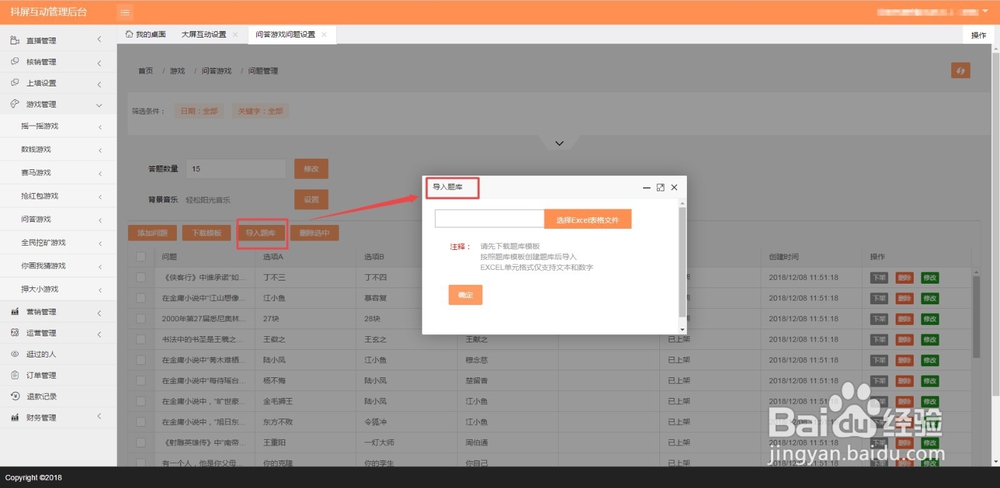Click the 上墙设置 sidebar icon
1000x488 pixels.
[15, 83]
